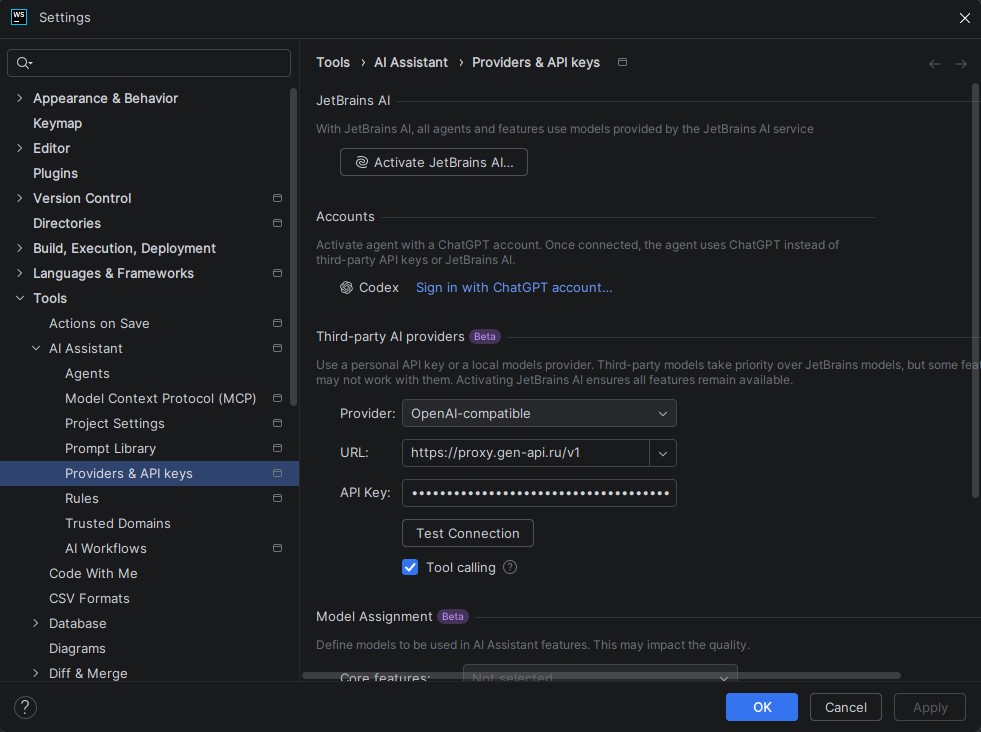The image size is (981, 732).
Task: Click project scope icon next to Version Control
Action: 277,198
